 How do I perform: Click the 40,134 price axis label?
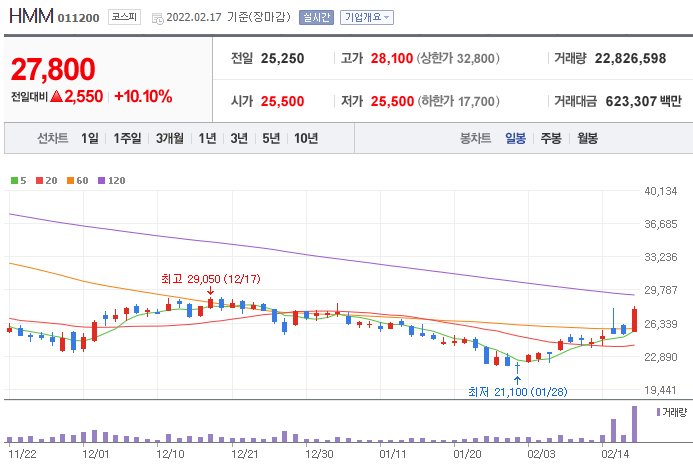click(x=660, y=191)
